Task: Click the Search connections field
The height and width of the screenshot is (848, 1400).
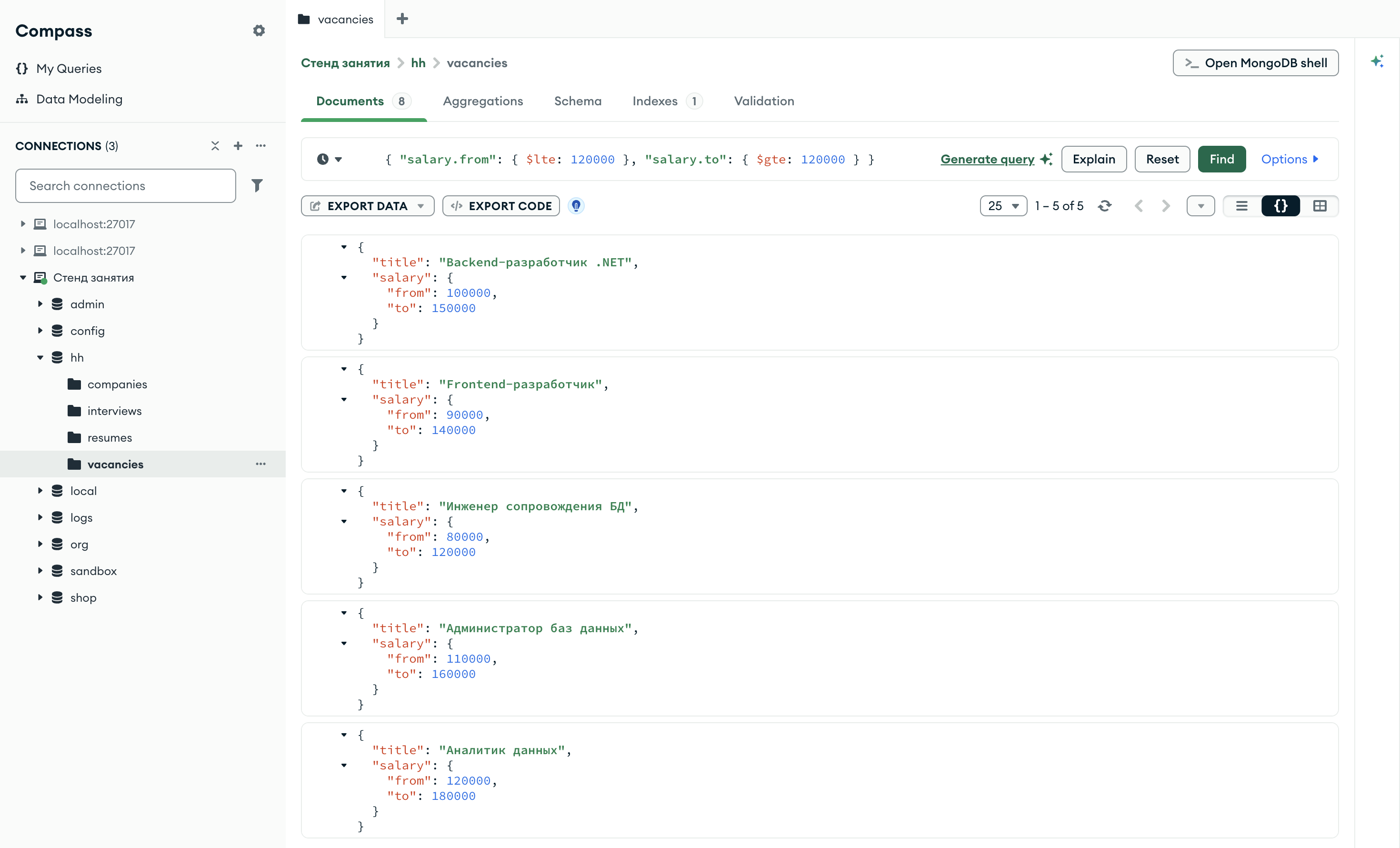Action: tap(126, 185)
